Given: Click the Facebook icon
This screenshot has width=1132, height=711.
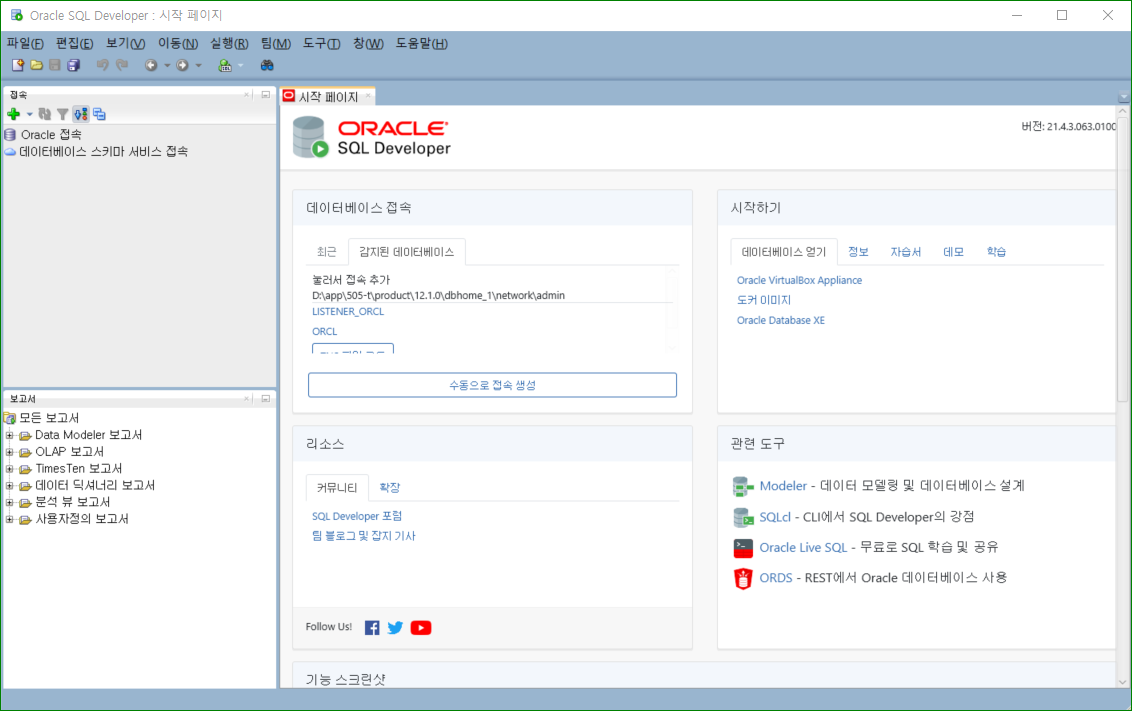Looking at the screenshot, I should [372, 628].
